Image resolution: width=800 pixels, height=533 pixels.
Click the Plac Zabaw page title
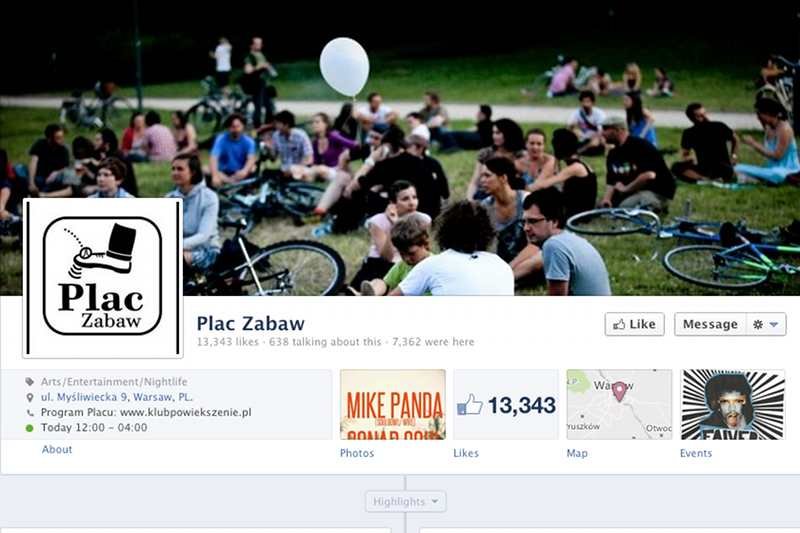coord(251,323)
